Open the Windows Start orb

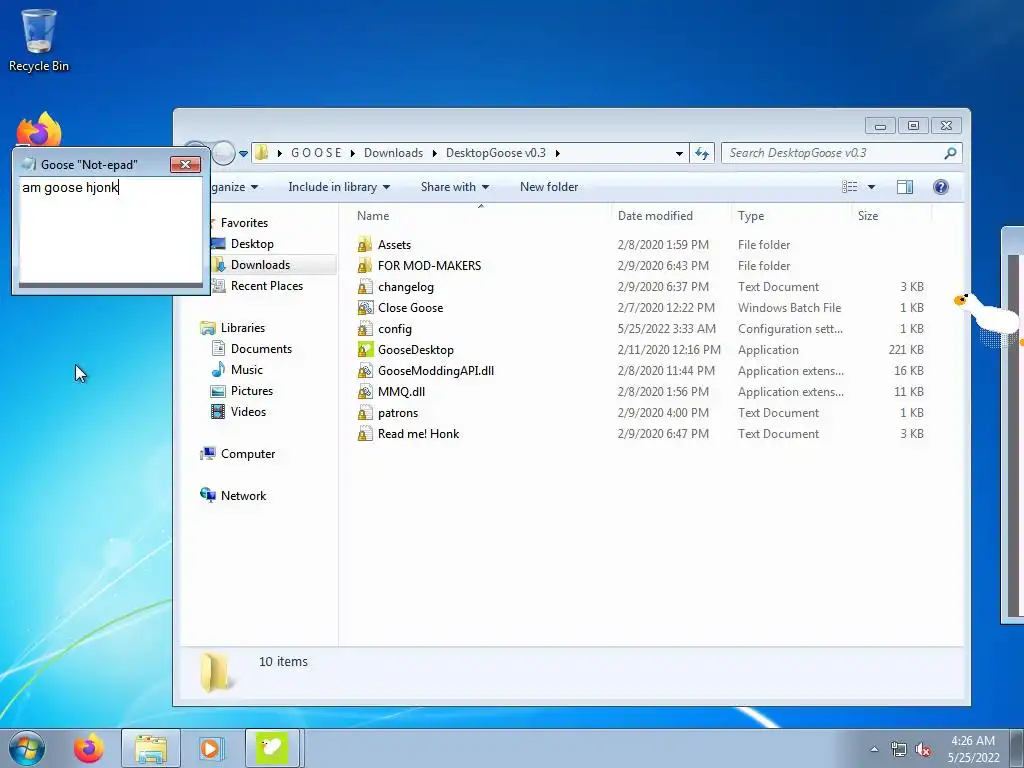[27, 748]
